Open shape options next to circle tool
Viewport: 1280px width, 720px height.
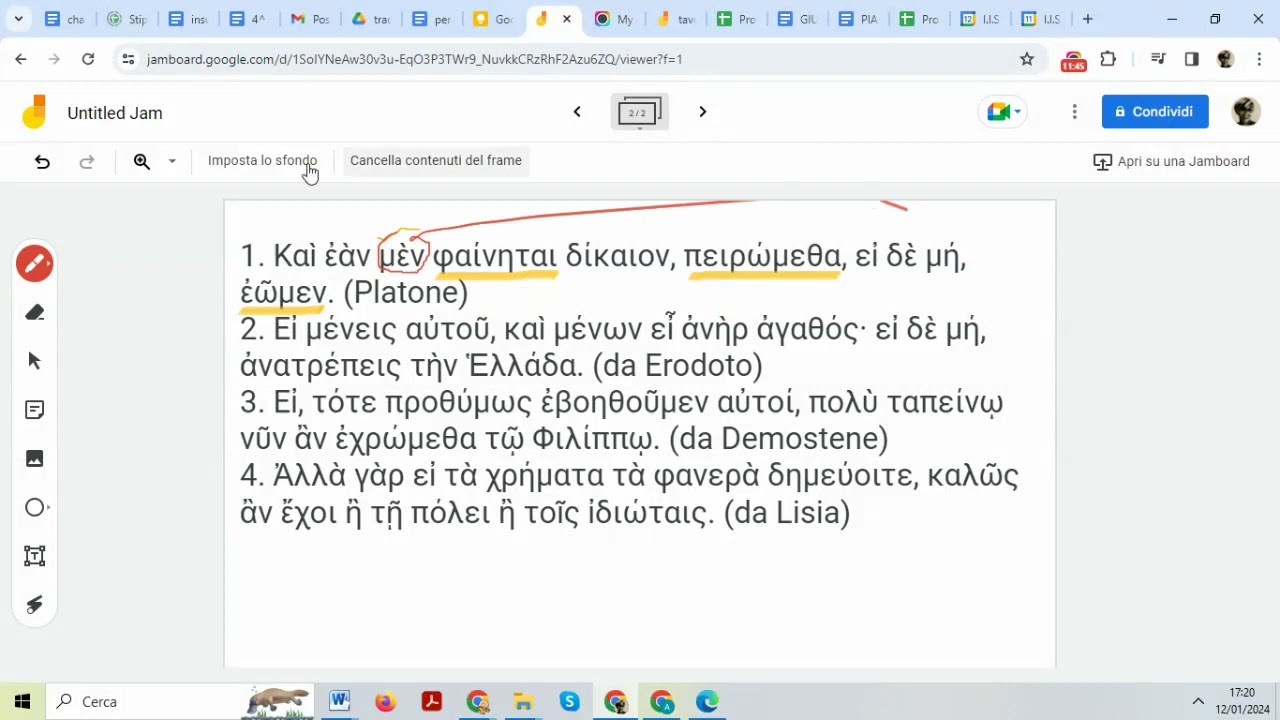pos(48,507)
